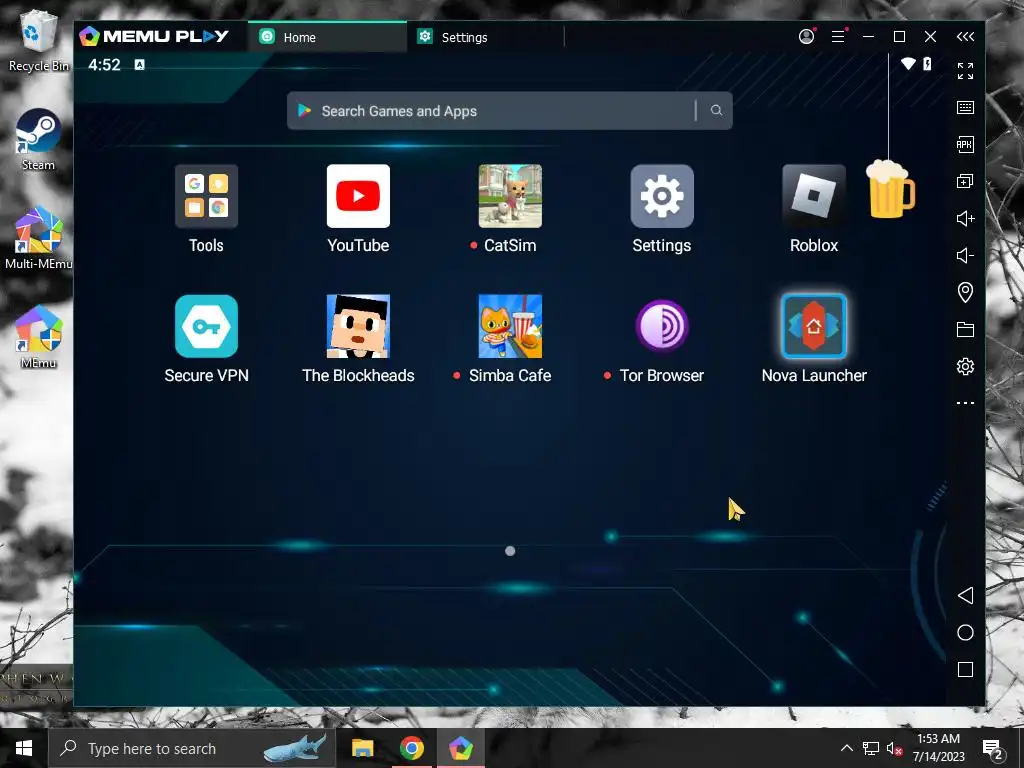Enter fullscreen mode from sidebar
Image resolution: width=1024 pixels, height=768 pixels.
click(965, 71)
